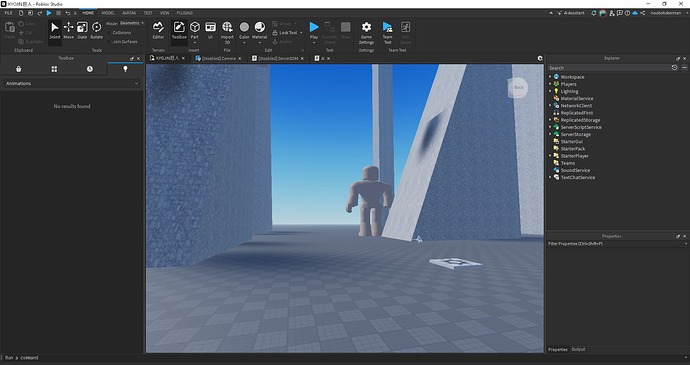Insert a Part from the ribbon
This screenshot has height=365, width=690.
(x=195, y=30)
